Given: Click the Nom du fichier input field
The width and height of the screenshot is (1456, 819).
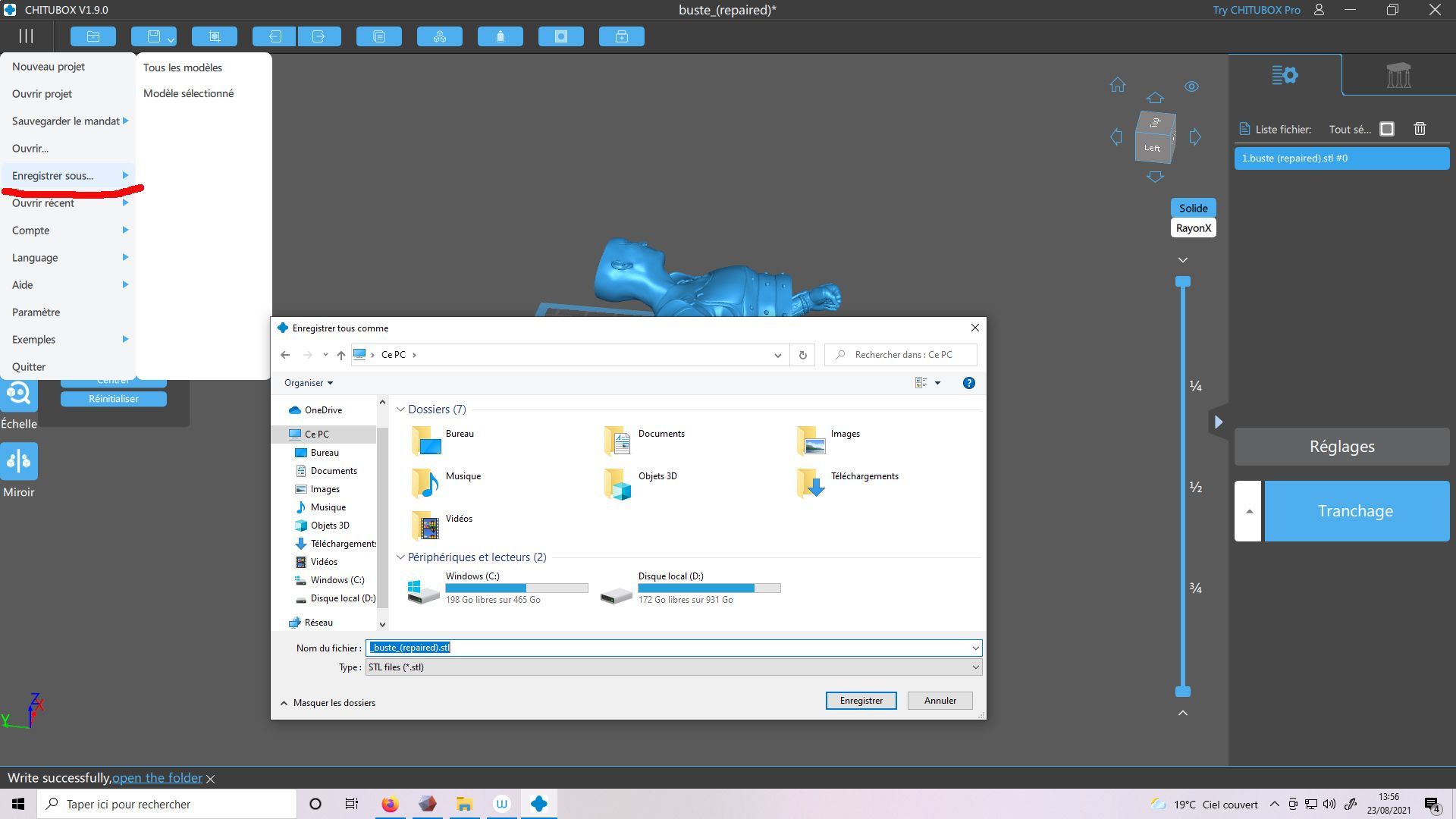Looking at the screenshot, I should (673, 648).
